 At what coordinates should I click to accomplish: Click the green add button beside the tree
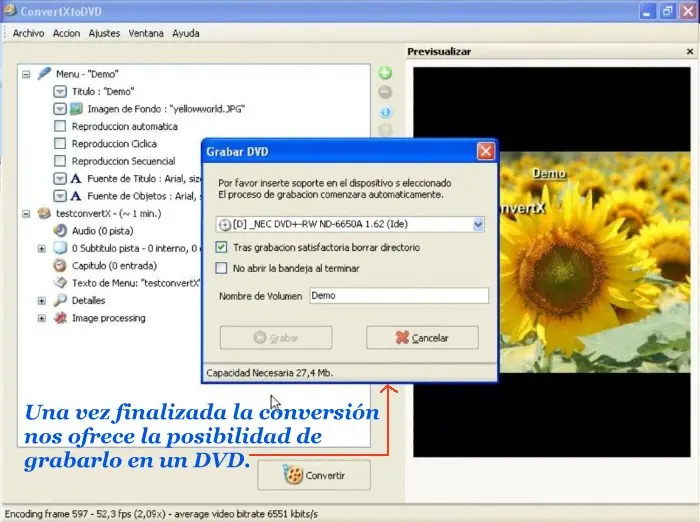click(x=385, y=73)
